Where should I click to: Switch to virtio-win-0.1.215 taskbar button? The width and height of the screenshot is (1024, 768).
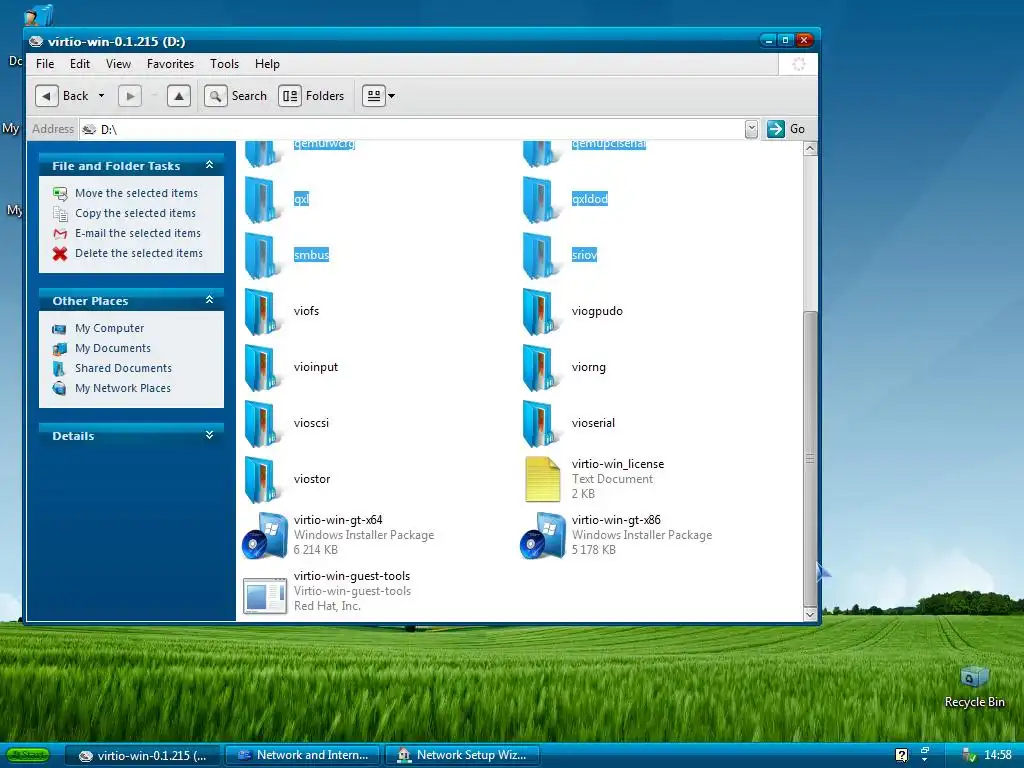tap(142, 756)
